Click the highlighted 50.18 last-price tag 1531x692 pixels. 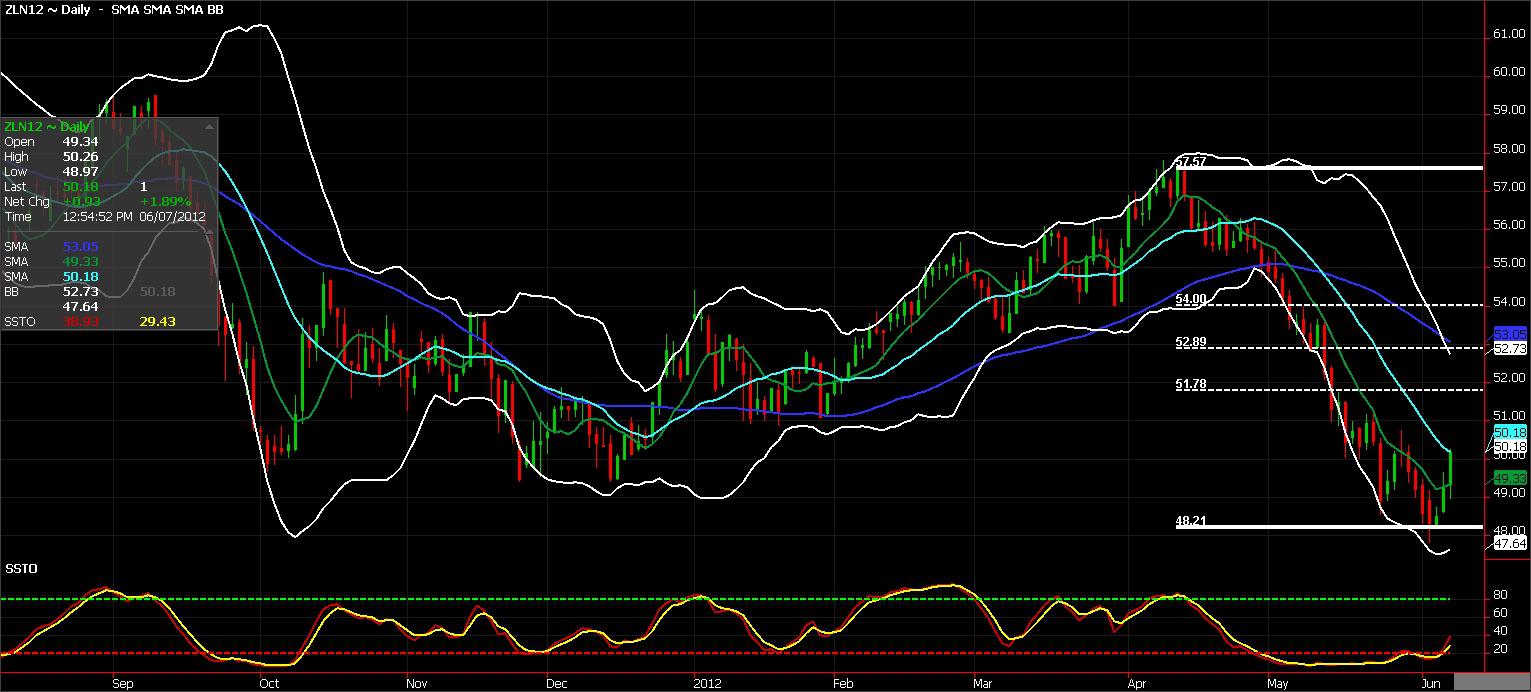coord(1510,432)
